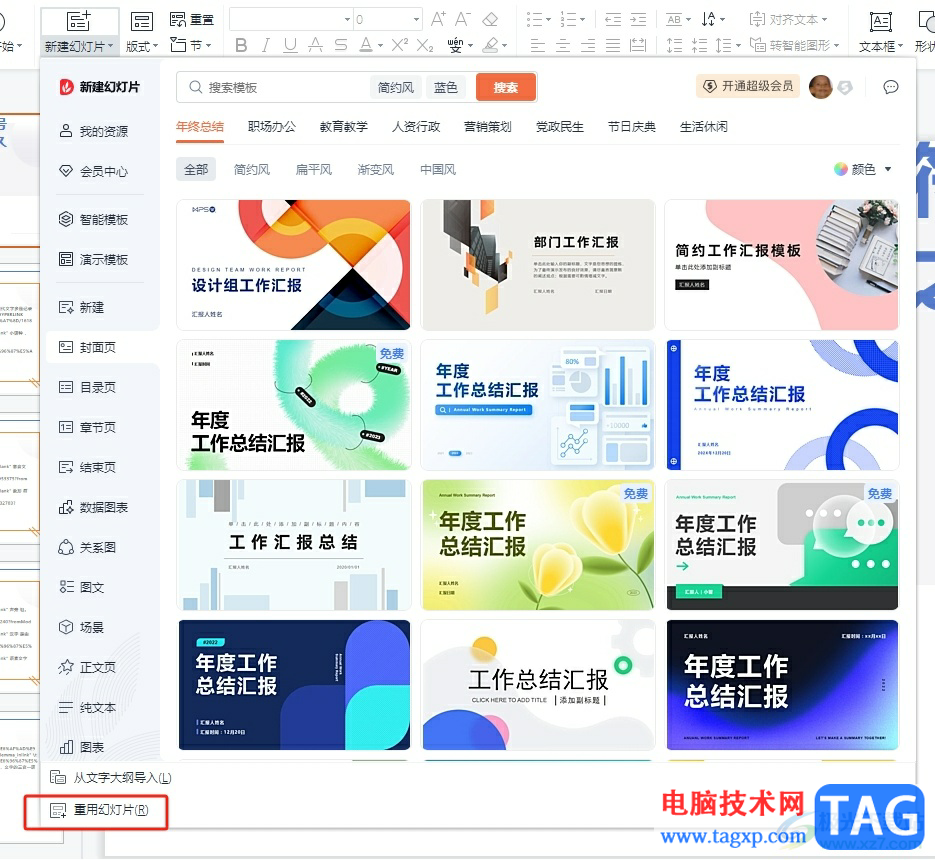Screen dimensions: 935x860
Task: Switch to the 节日庆典 tab
Action: click(x=631, y=126)
